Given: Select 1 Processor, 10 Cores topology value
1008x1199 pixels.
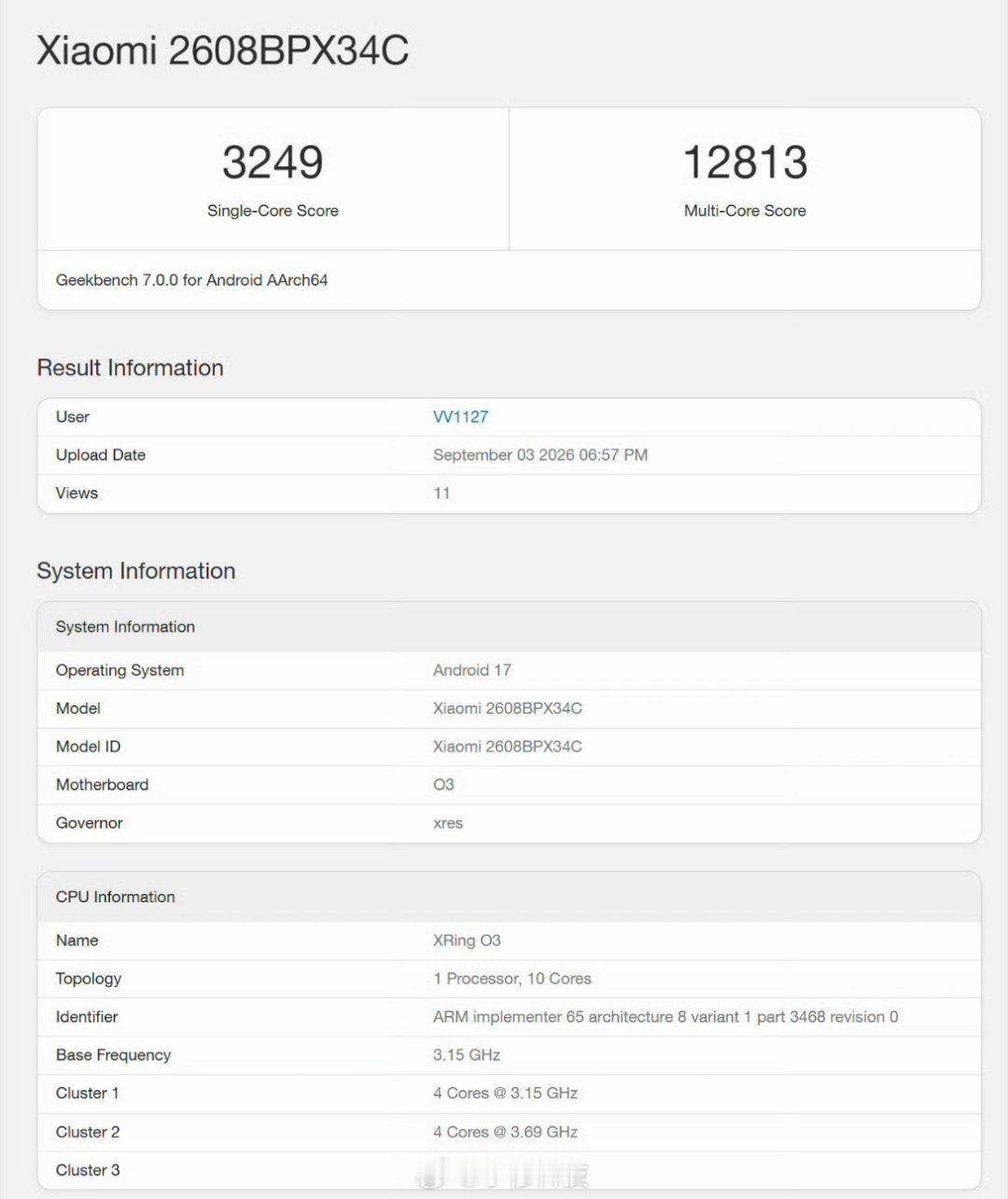Looking at the screenshot, I should tap(512, 979).
